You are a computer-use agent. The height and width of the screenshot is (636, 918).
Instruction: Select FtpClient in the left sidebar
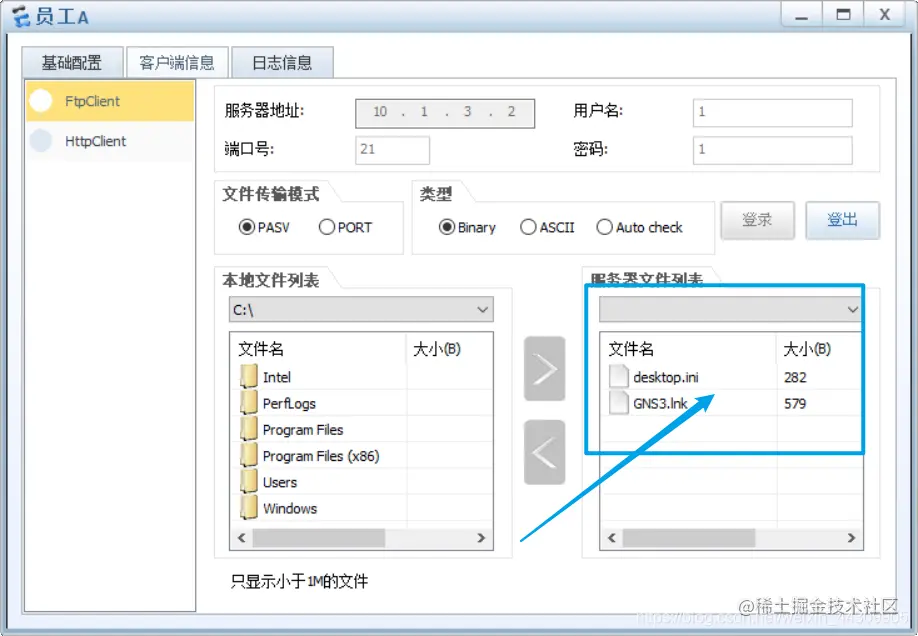109,101
